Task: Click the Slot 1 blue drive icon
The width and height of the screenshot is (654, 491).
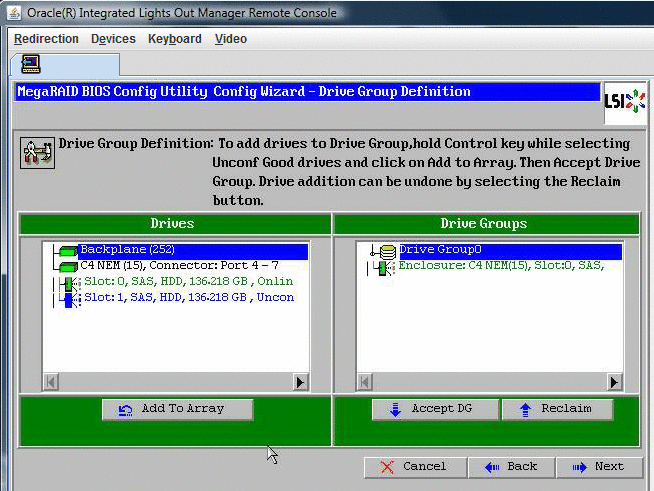Action: coord(70,300)
